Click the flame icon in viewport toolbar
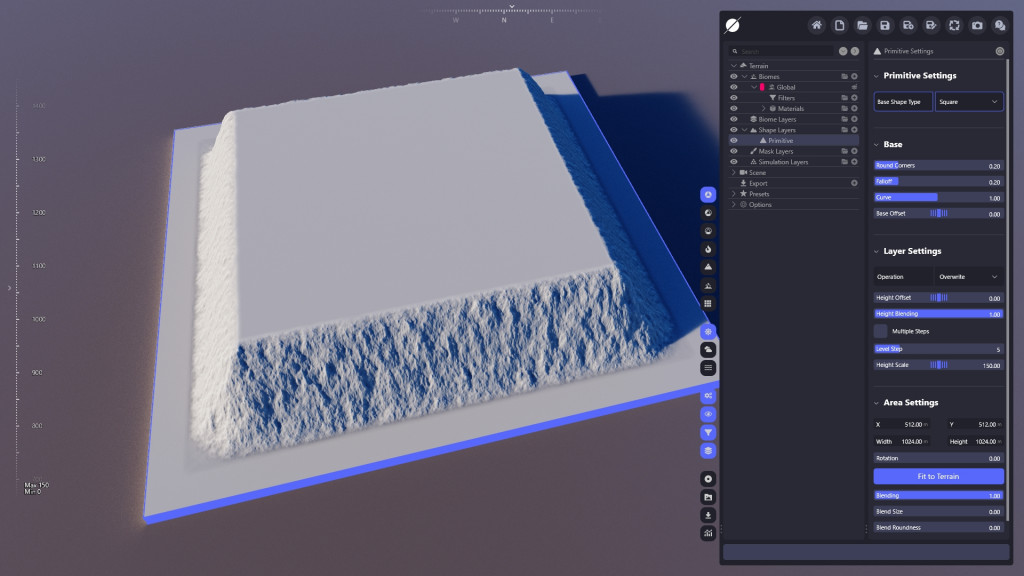The height and width of the screenshot is (576, 1024). click(708, 249)
